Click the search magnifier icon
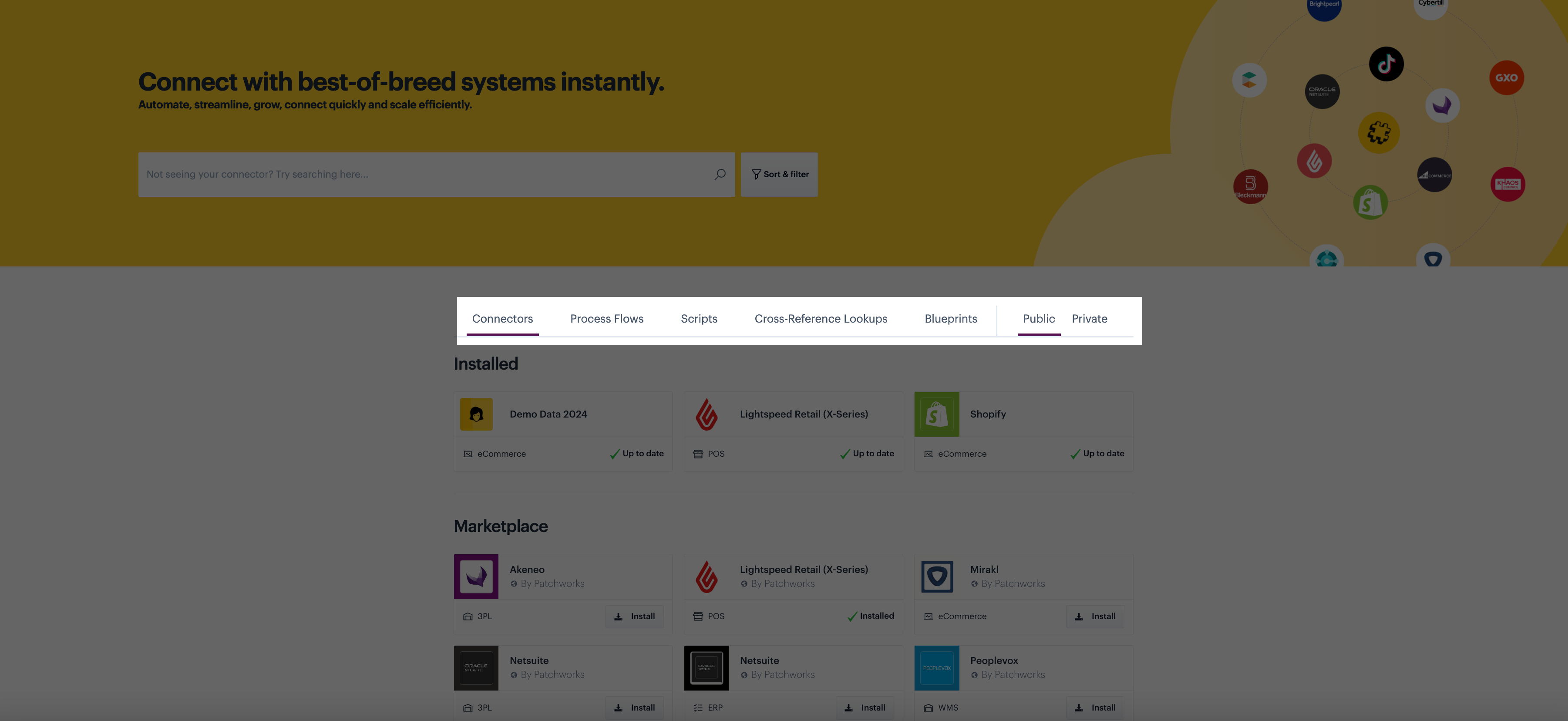Viewport: 1568px width, 721px height. [x=720, y=174]
